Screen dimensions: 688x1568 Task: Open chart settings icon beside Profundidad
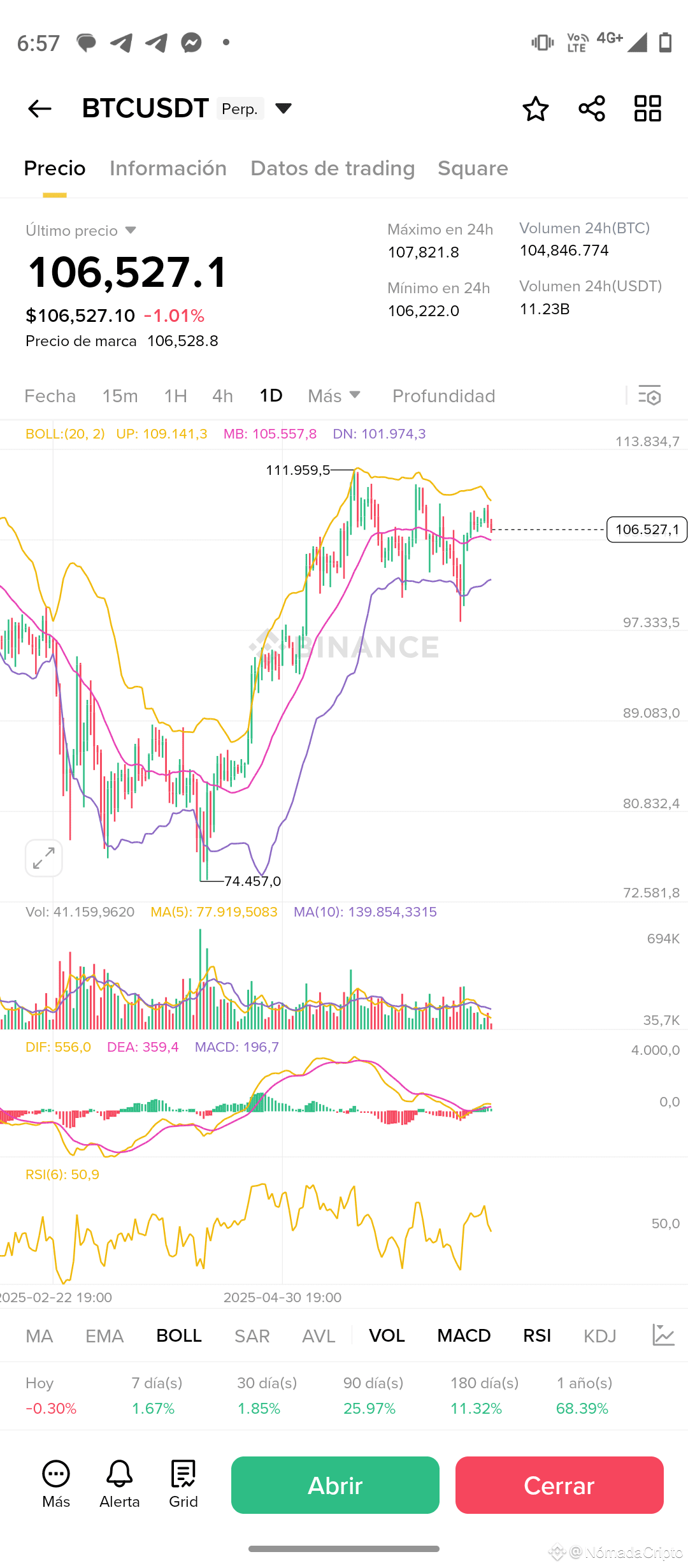coord(650,396)
